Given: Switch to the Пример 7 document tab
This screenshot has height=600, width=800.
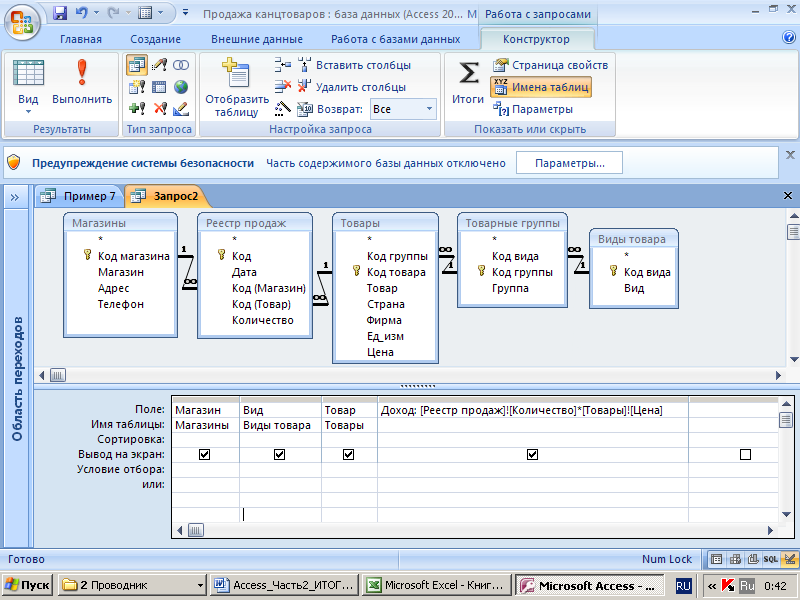Looking at the screenshot, I should click(x=79, y=196).
